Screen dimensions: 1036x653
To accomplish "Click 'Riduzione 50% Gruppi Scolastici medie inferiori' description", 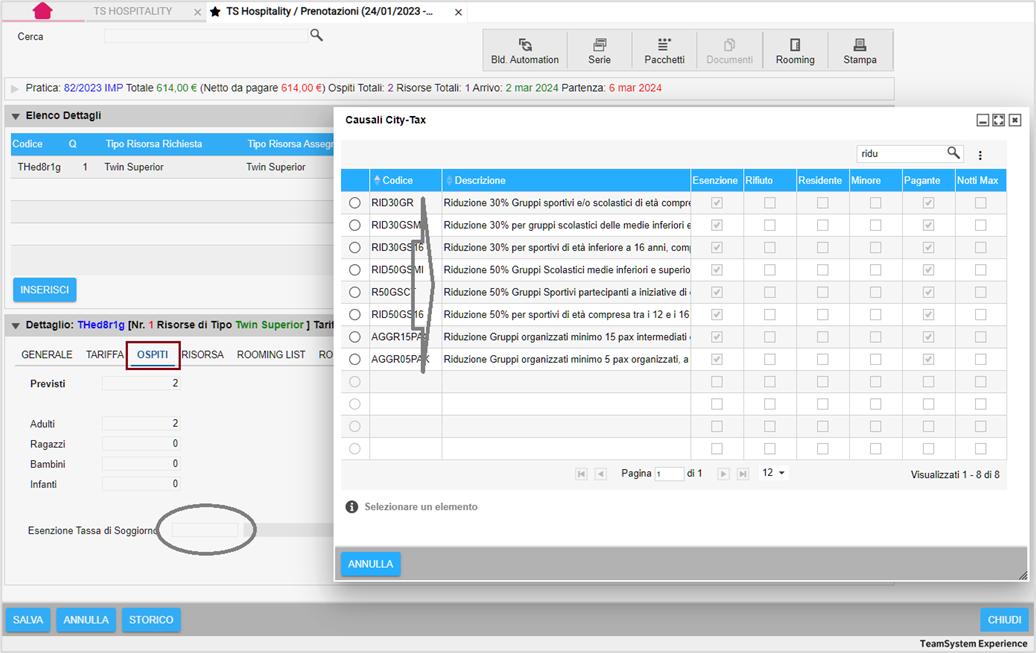I will tap(566, 270).
